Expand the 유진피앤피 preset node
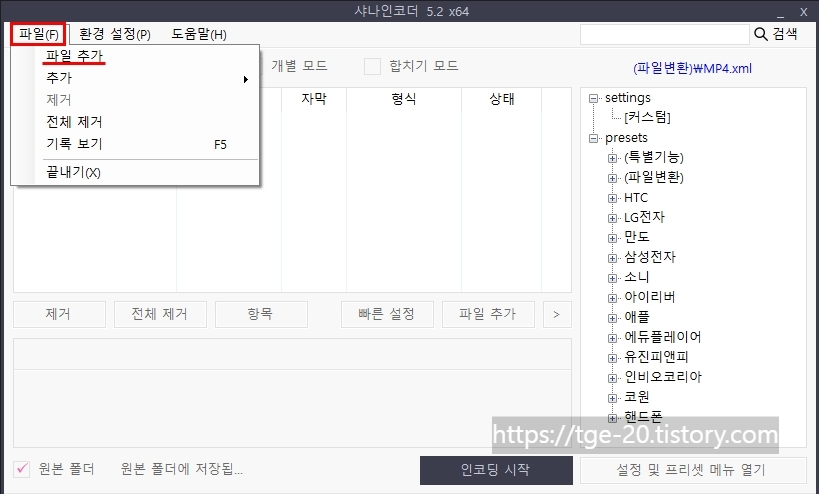Viewport: 819px width, 494px height. tap(612, 358)
